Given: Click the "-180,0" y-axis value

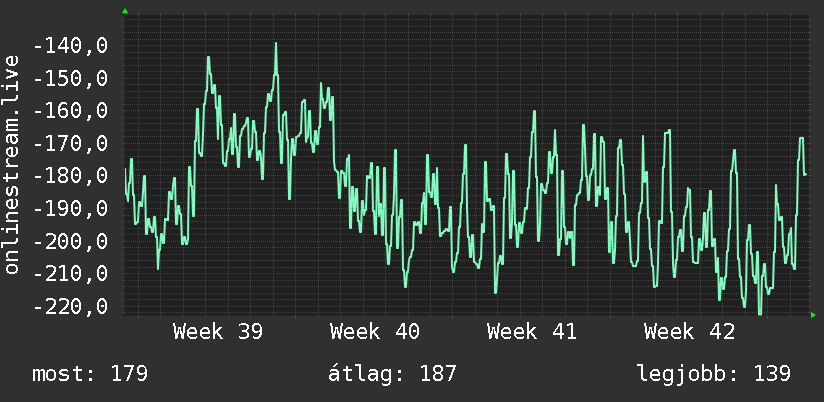Looking at the screenshot, I should coord(70,176).
